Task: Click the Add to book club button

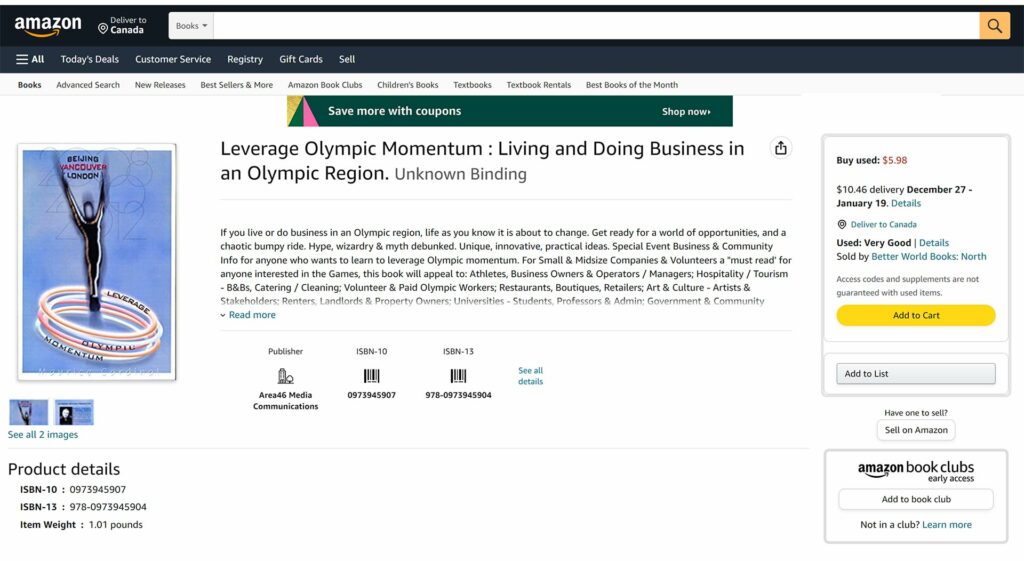Action: (x=915, y=499)
